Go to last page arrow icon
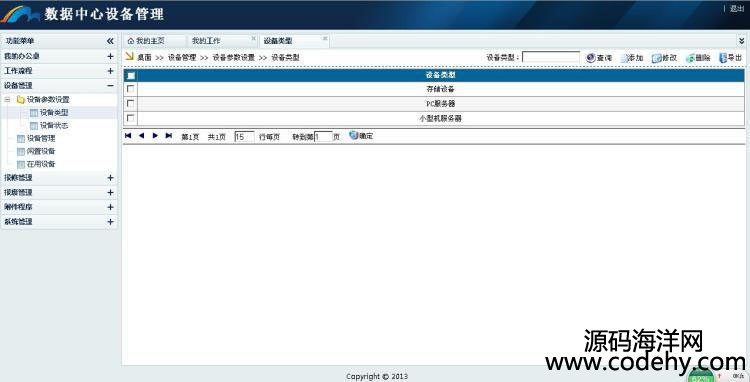The width and height of the screenshot is (750, 382). 168,136
